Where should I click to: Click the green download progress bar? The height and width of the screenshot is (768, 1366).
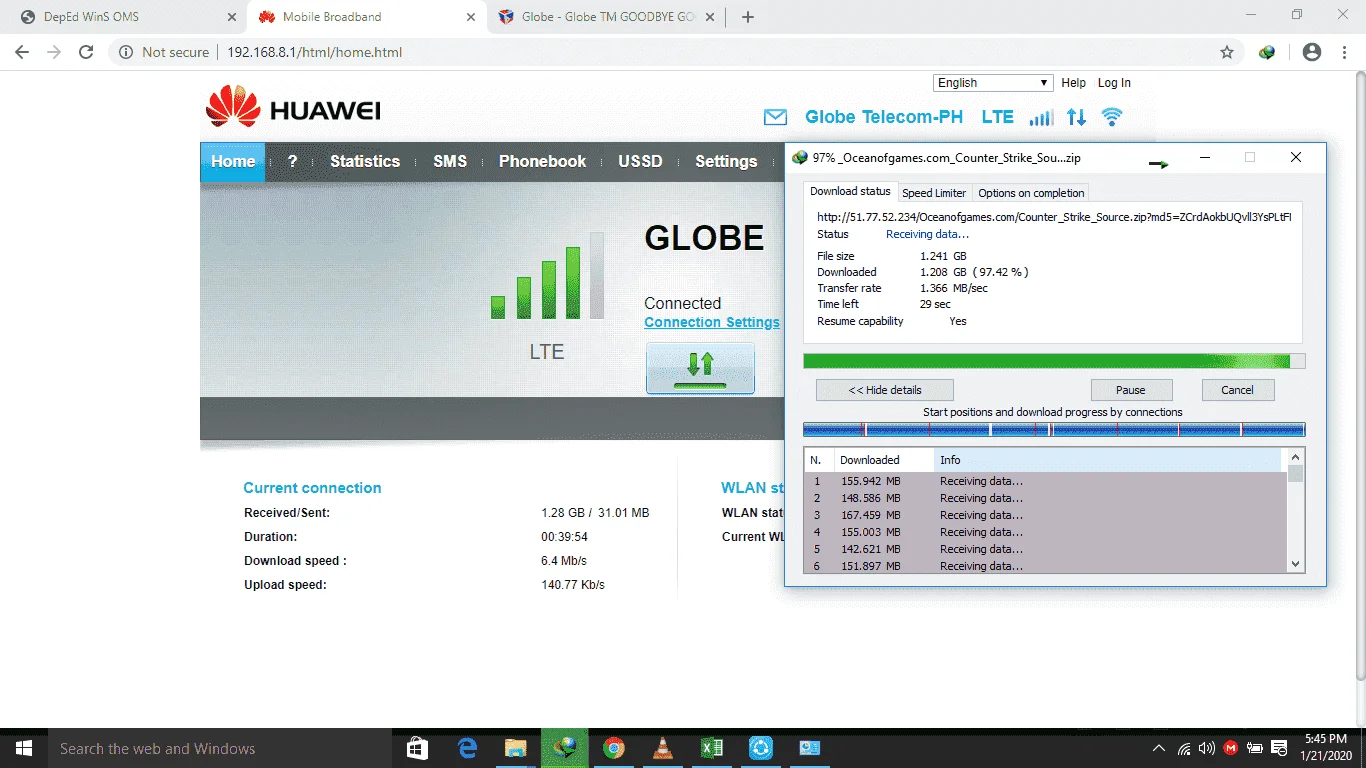pos(1054,361)
